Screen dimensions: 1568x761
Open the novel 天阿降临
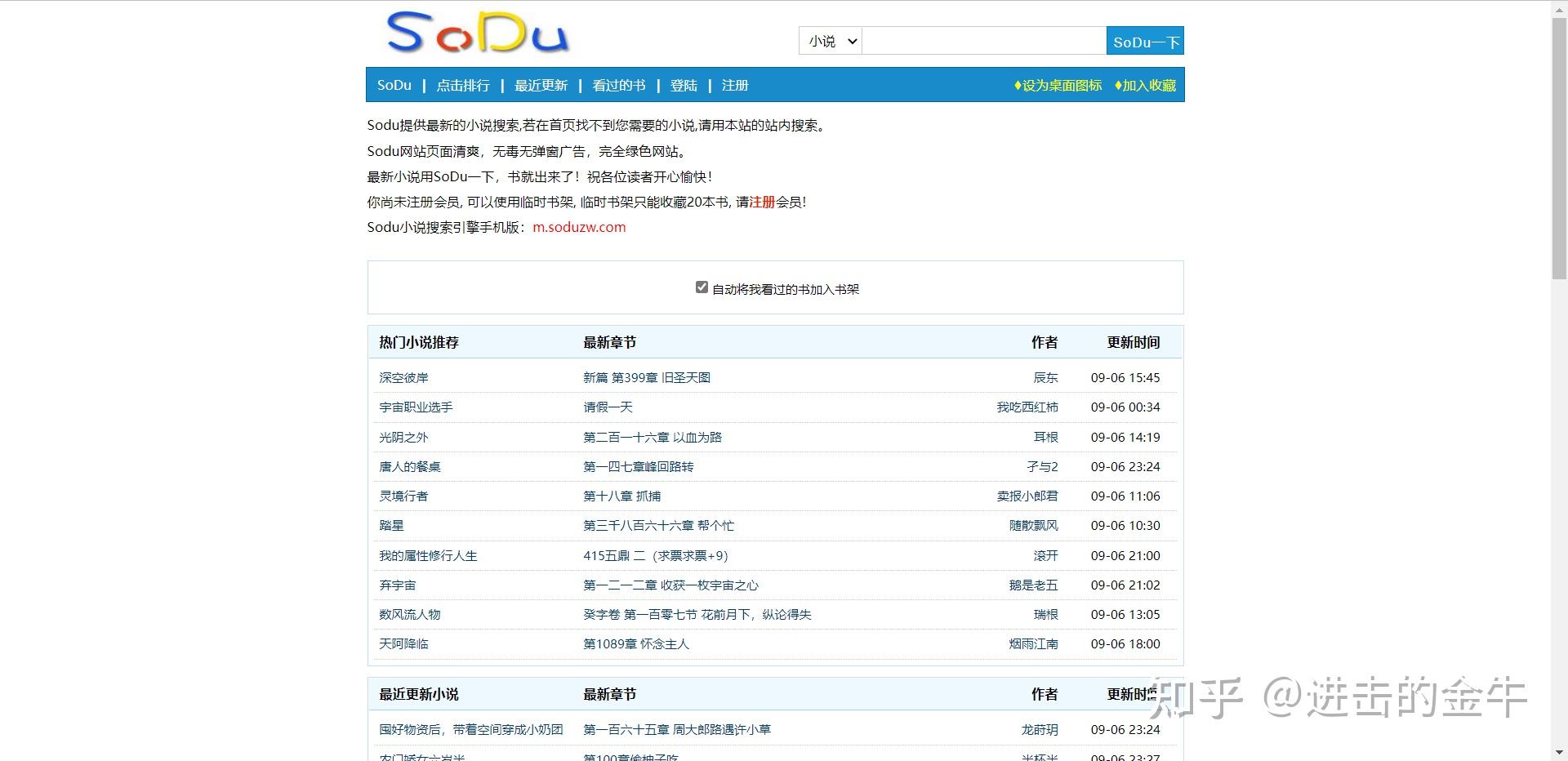(x=403, y=643)
